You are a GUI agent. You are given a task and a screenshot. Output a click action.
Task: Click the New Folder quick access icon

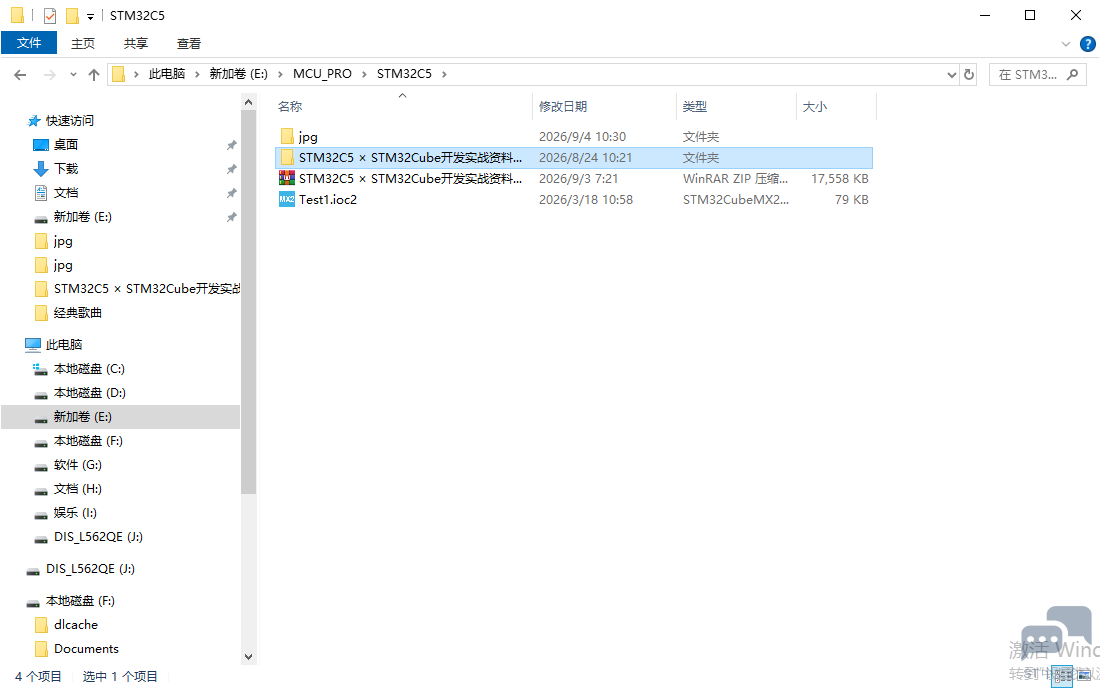pyautogui.click(x=72, y=15)
